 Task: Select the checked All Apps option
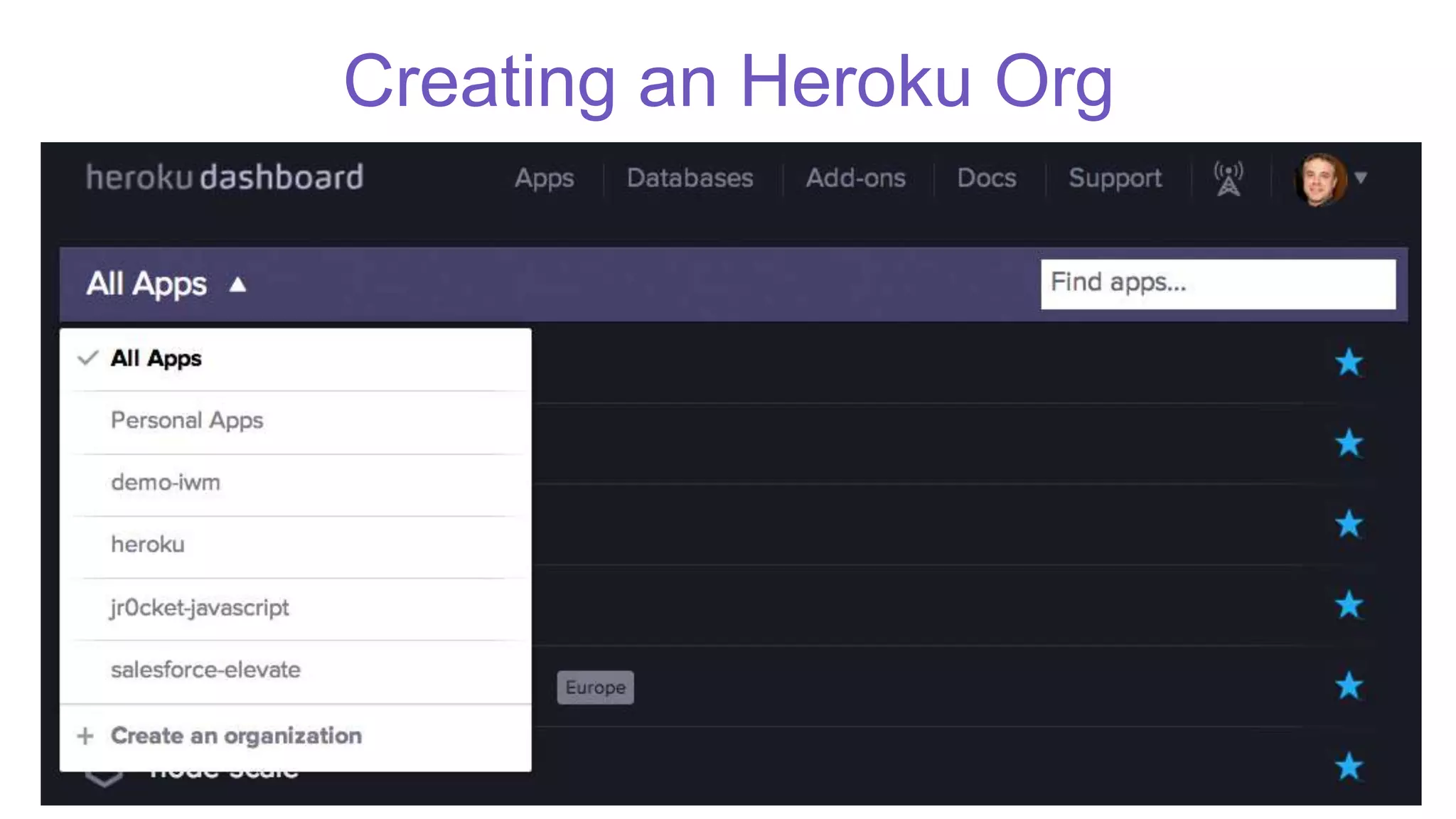(296, 358)
